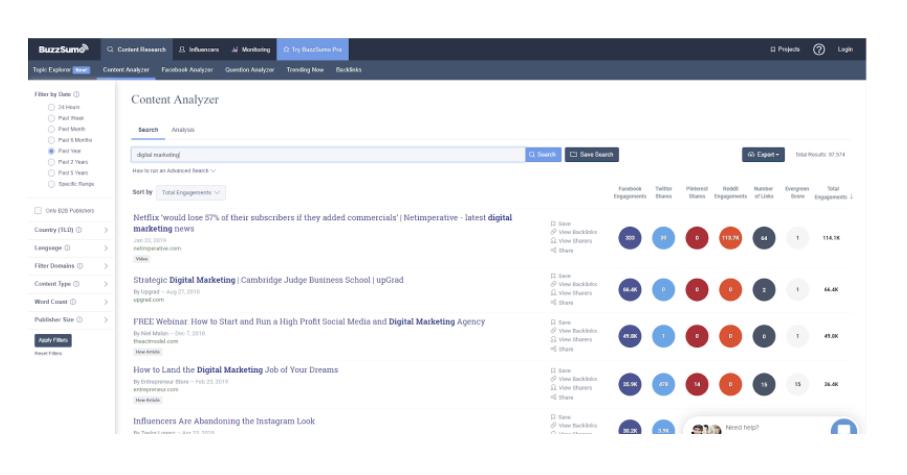Image resolution: width=907 pixels, height=475 pixels.
Task: Click the Apply Filters button
Action: tap(53, 340)
